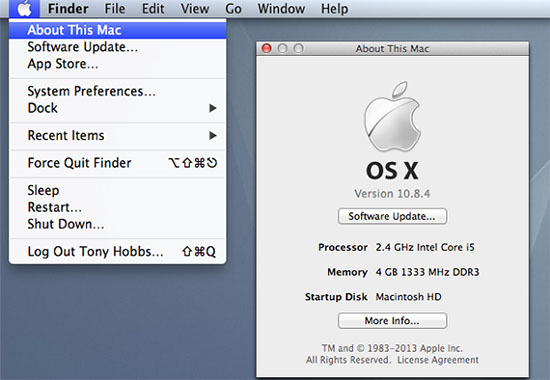Select About This Mac menu entry
Image resolution: width=550 pixels, height=380 pixels.
[x=118, y=30]
